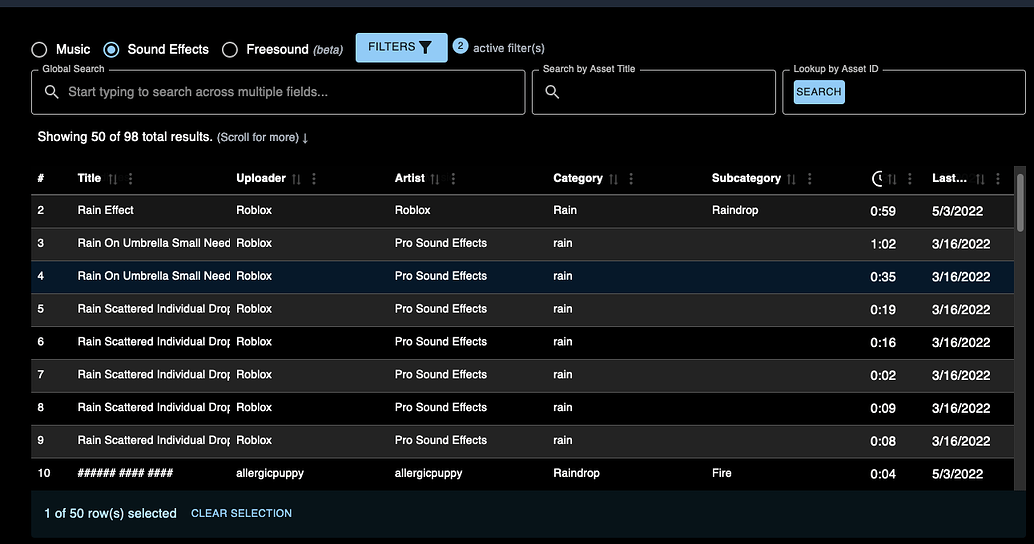
Task: Click allergicpuppy artist cell in row 10
Action: coord(428,473)
